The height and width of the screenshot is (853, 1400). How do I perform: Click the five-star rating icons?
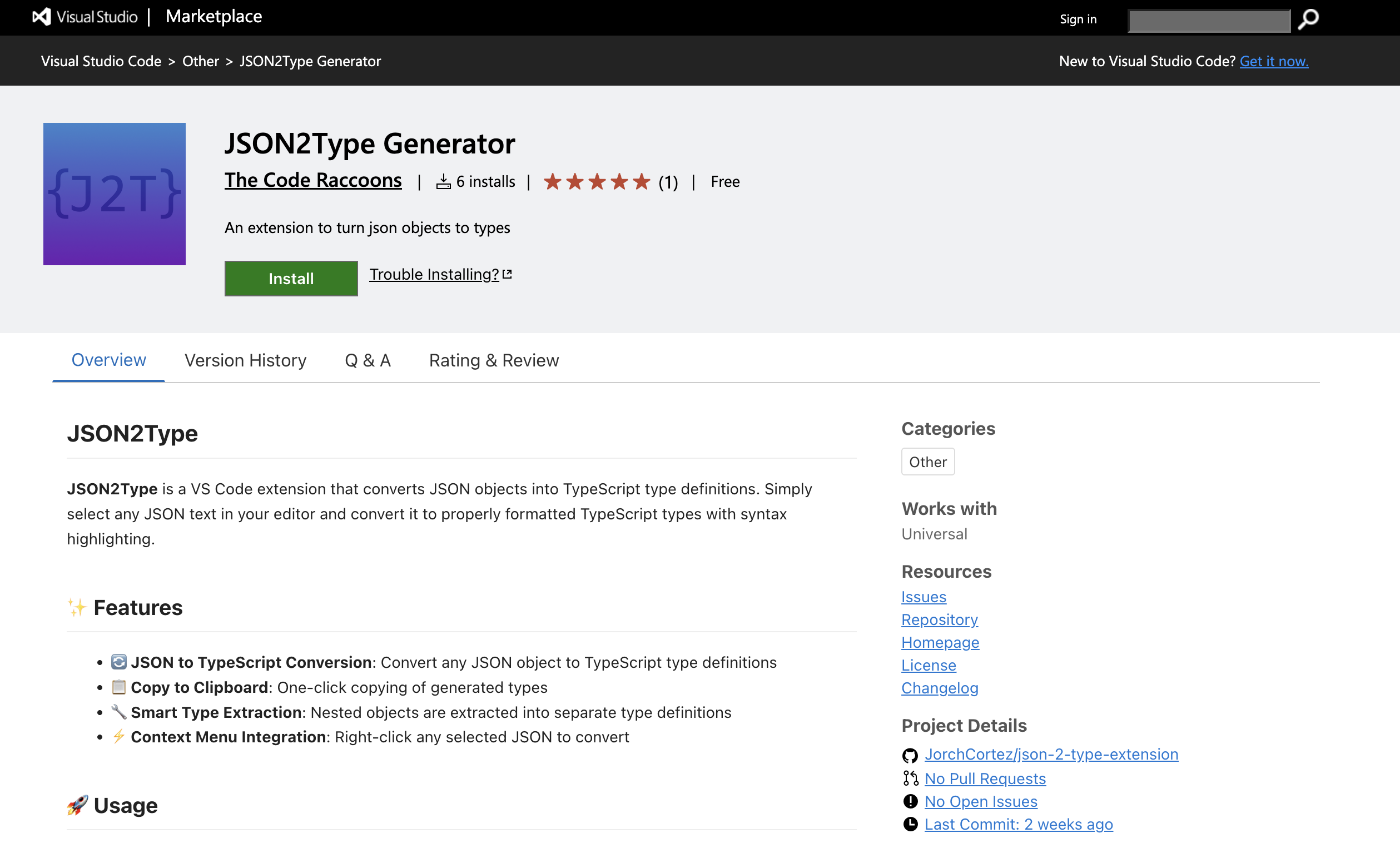(x=596, y=182)
